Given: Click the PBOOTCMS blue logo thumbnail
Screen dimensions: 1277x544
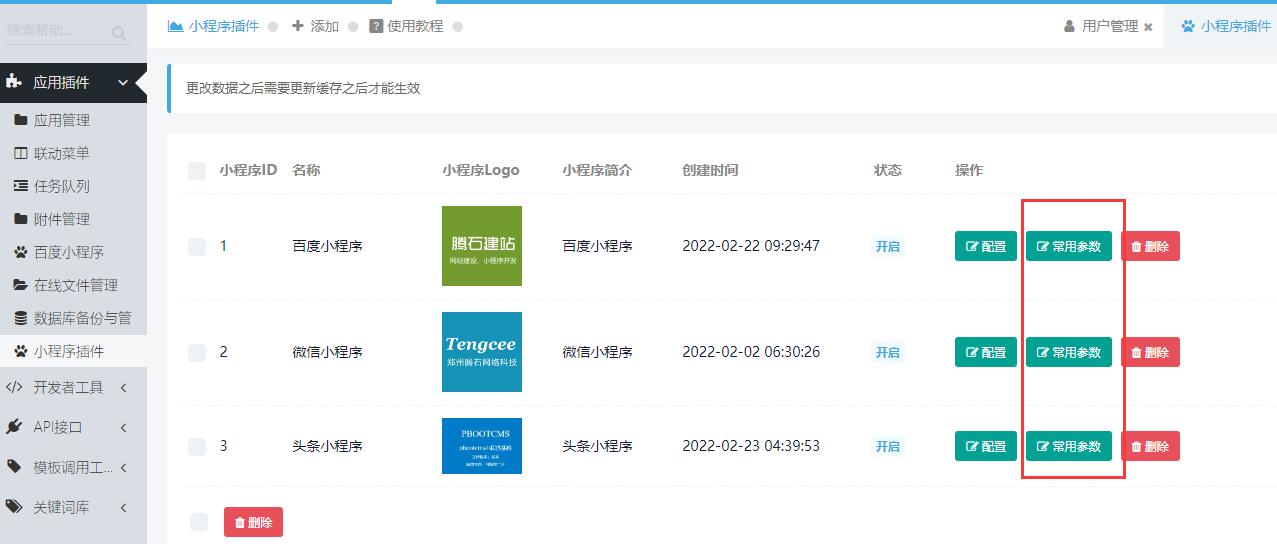Looking at the screenshot, I should [482, 446].
